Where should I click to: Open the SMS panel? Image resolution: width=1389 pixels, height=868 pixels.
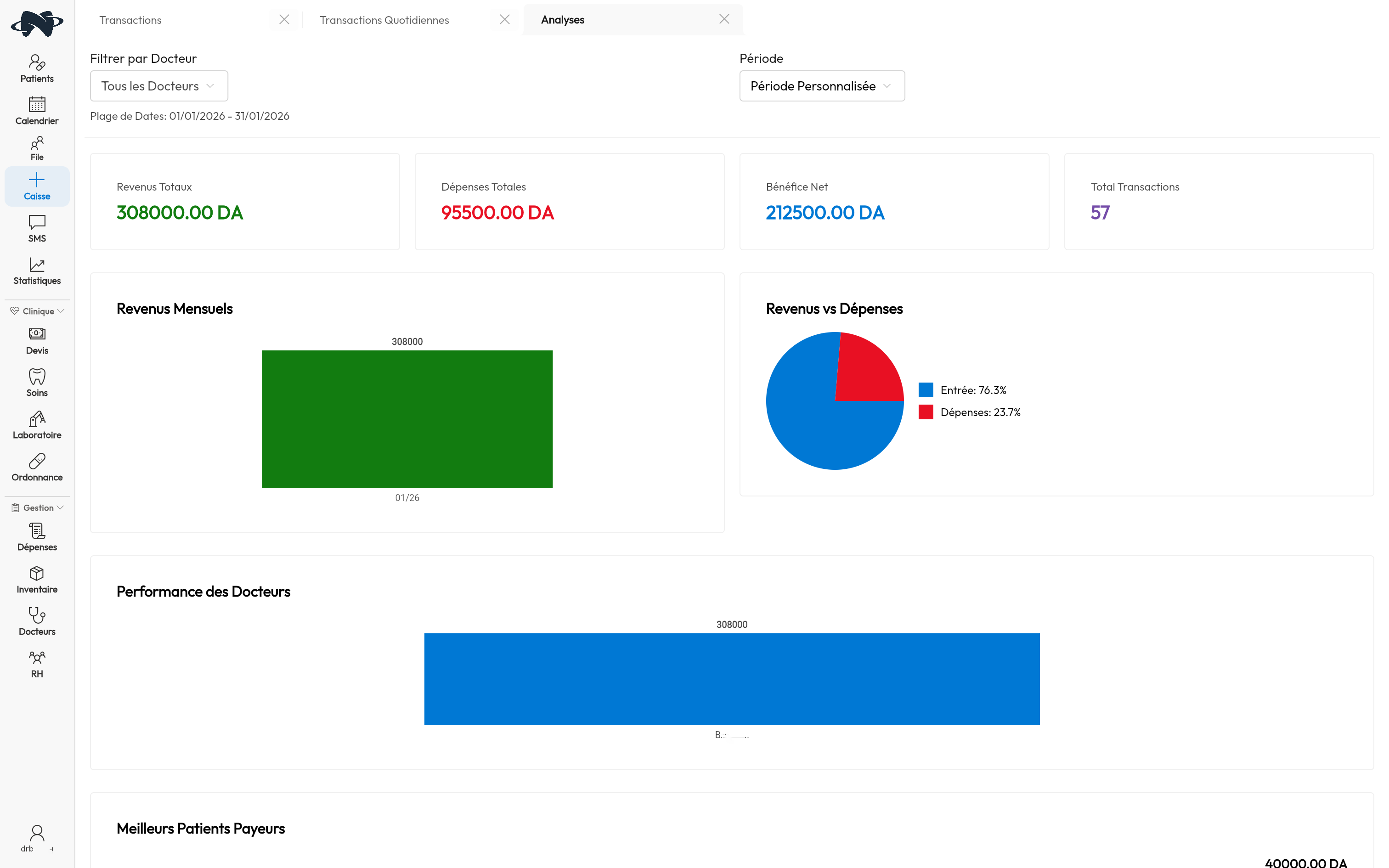coord(37,228)
